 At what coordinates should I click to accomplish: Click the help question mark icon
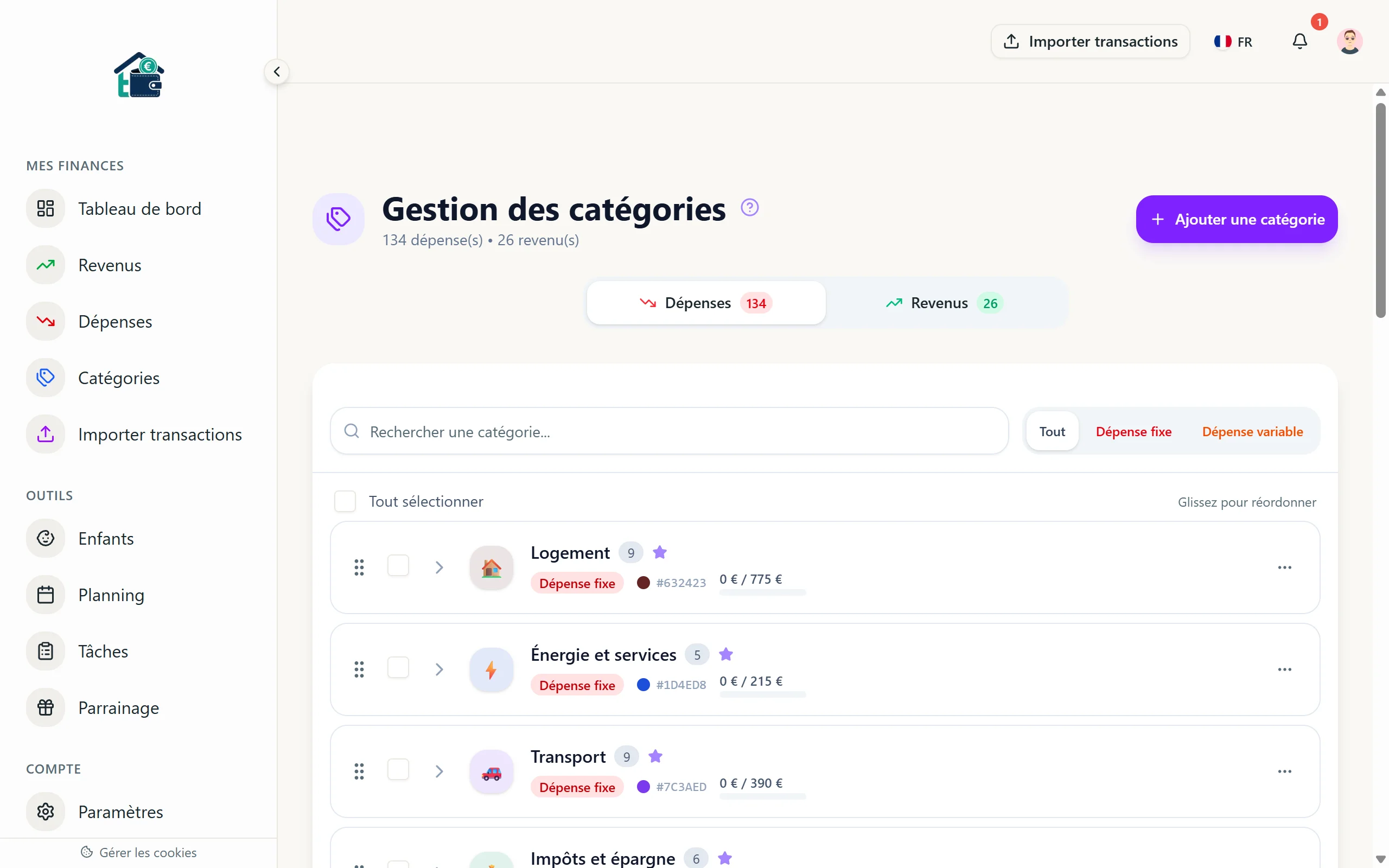point(750,207)
